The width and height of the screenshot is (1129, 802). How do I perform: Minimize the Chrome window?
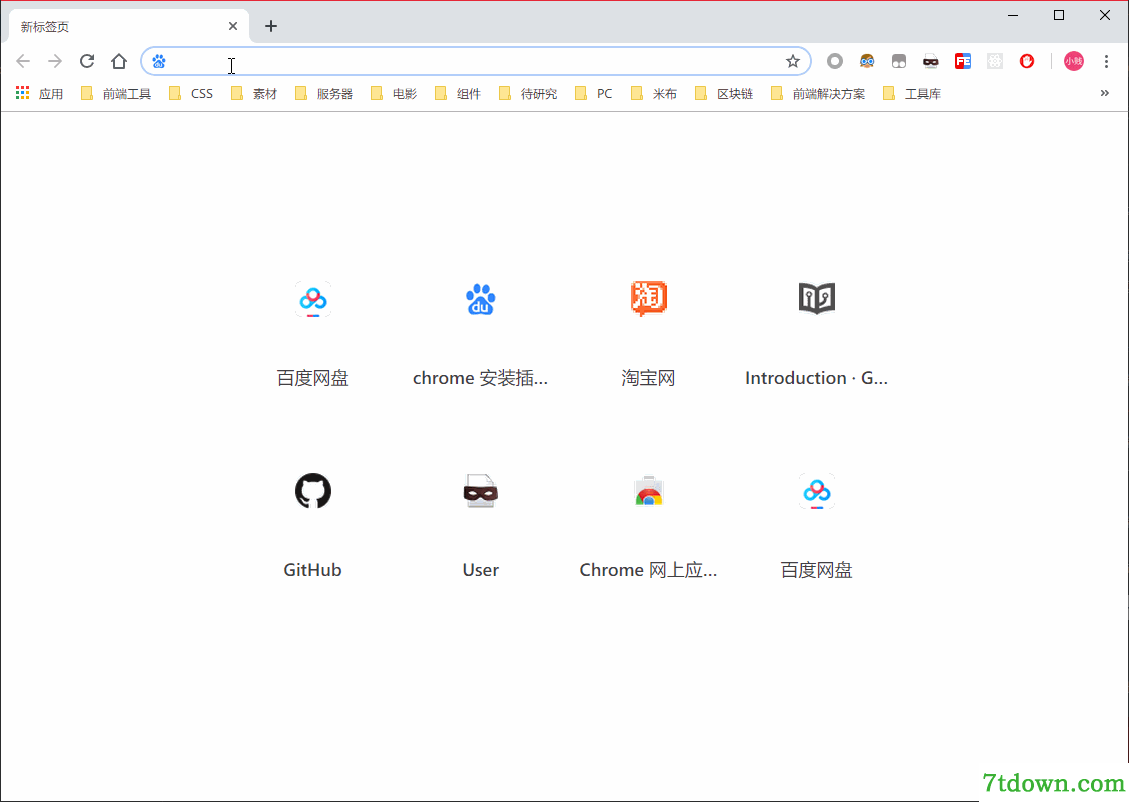[1013, 15]
